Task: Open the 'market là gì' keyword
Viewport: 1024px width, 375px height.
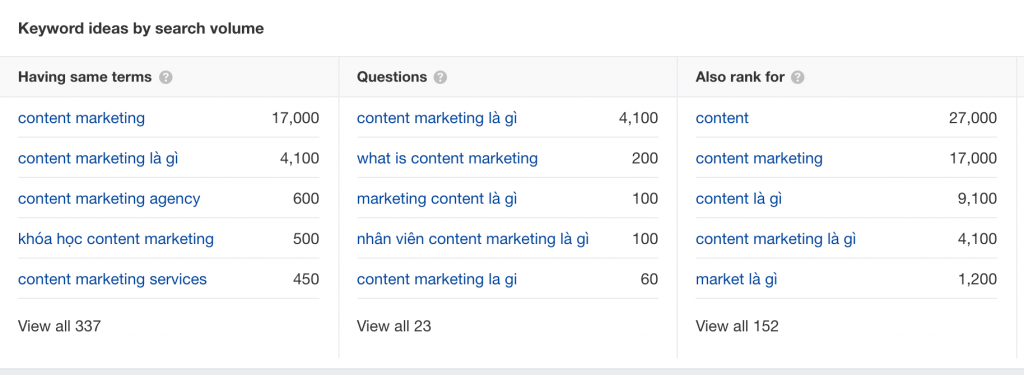Action: coord(737,280)
